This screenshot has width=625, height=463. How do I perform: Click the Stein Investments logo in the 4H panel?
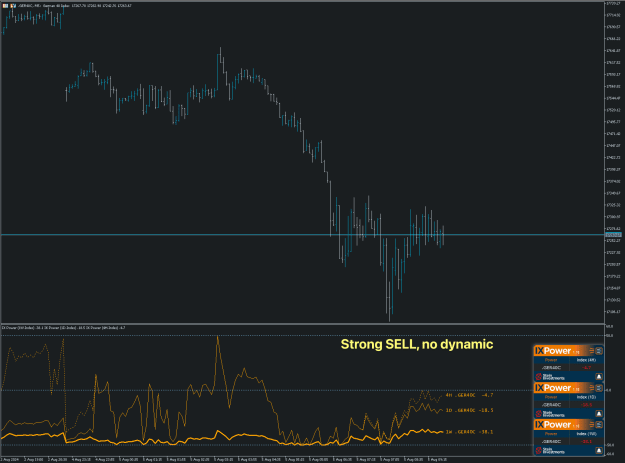pos(550,377)
